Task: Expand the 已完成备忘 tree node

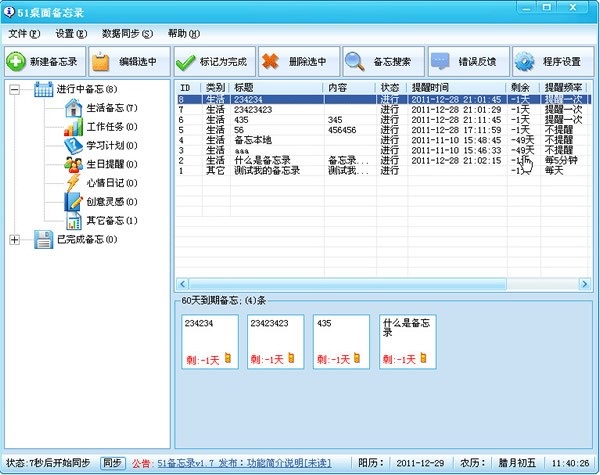Action: pos(15,240)
